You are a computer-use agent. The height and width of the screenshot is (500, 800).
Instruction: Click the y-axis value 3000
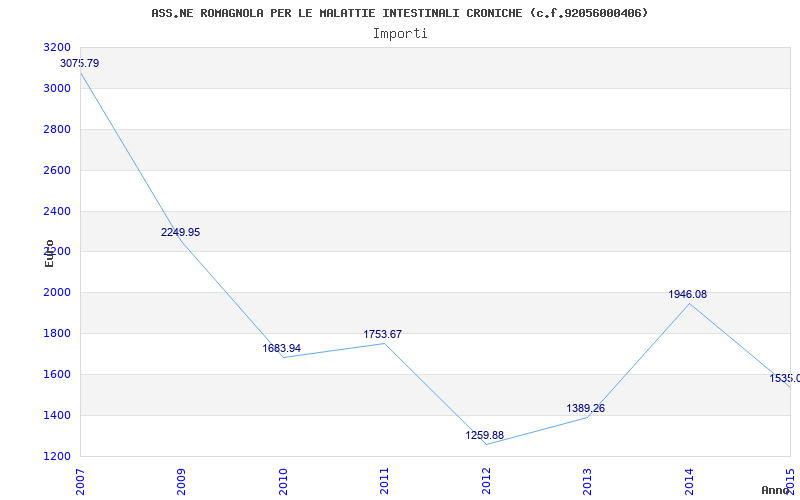click(x=57, y=88)
